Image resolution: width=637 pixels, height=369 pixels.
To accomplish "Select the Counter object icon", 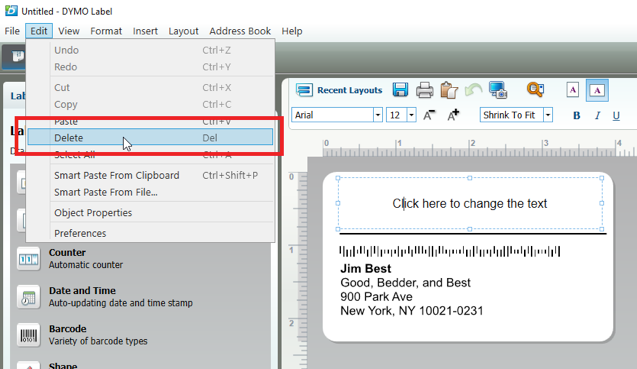I will click(28, 258).
